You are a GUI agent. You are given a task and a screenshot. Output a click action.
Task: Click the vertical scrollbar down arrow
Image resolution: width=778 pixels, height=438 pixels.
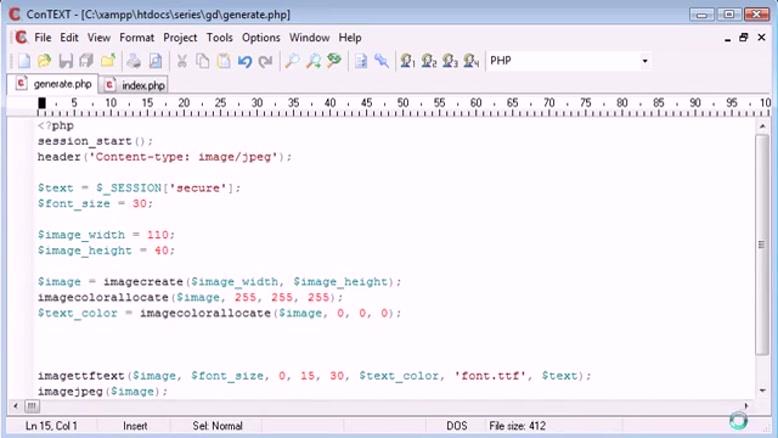pos(762,391)
